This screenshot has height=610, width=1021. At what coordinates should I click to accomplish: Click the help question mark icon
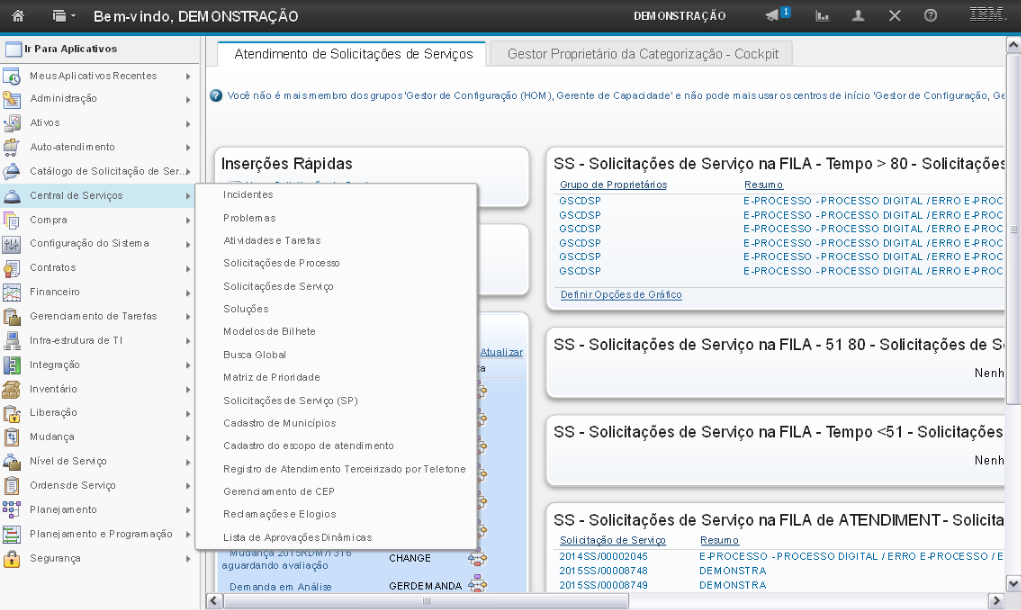coord(930,16)
